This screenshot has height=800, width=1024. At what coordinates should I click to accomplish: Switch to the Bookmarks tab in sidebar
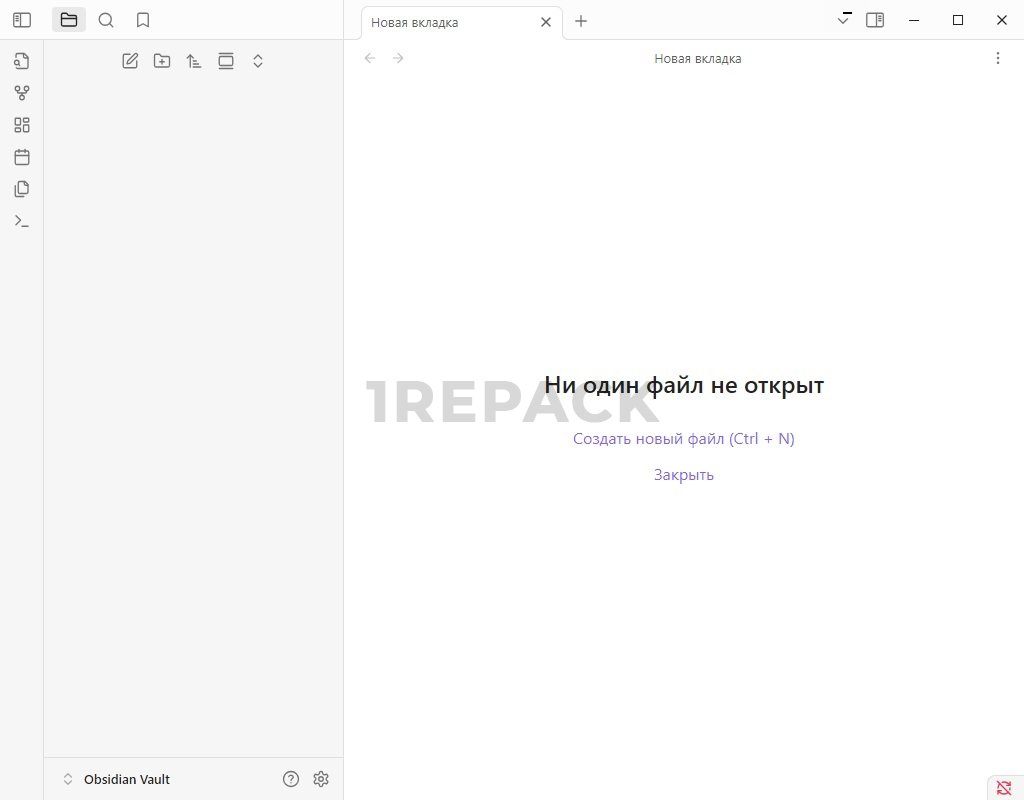tap(143, 20)
